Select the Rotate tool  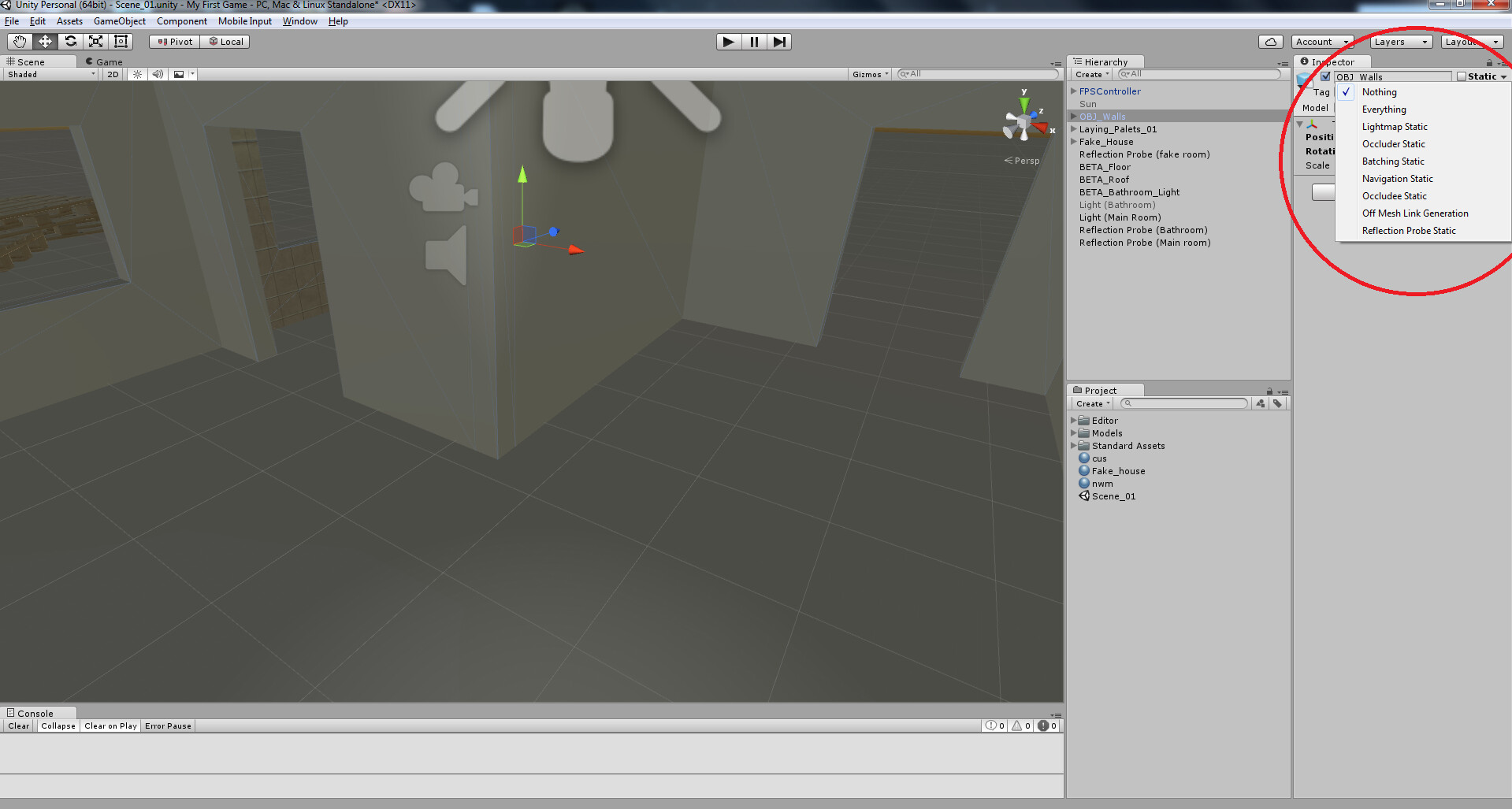[70, 42]
